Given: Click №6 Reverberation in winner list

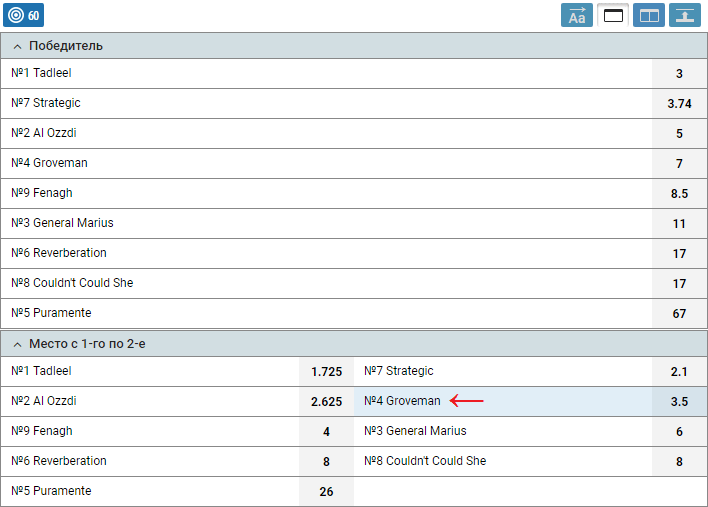Looking at the screenshot, I should pyautogui.click(x=59, y=253).
